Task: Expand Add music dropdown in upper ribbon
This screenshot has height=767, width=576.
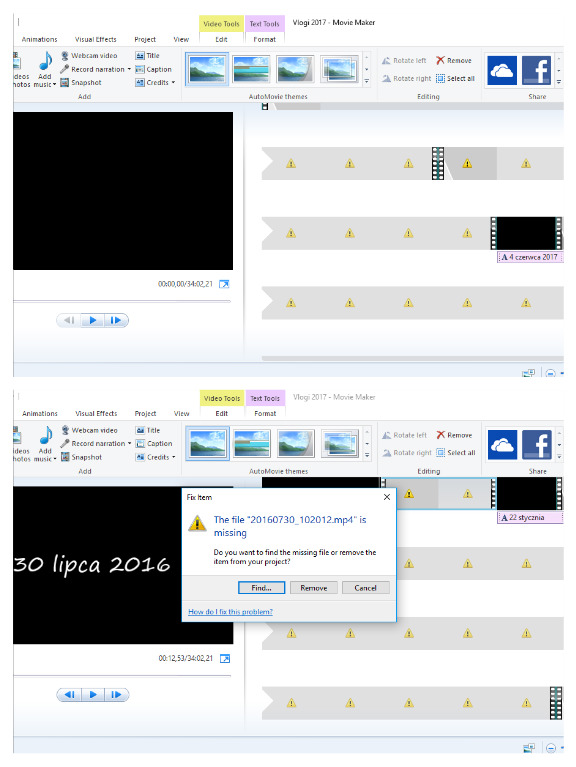Action: 54,84
